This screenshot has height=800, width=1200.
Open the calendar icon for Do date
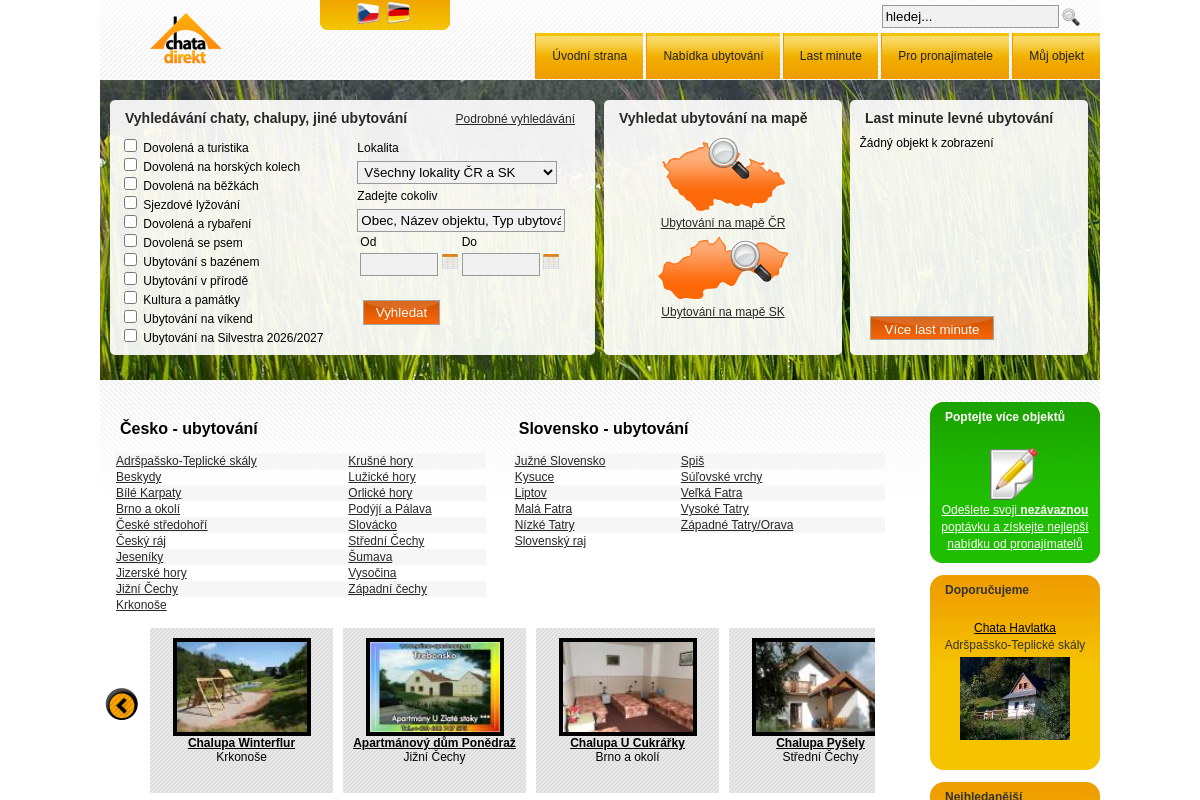tap(551, 262)
